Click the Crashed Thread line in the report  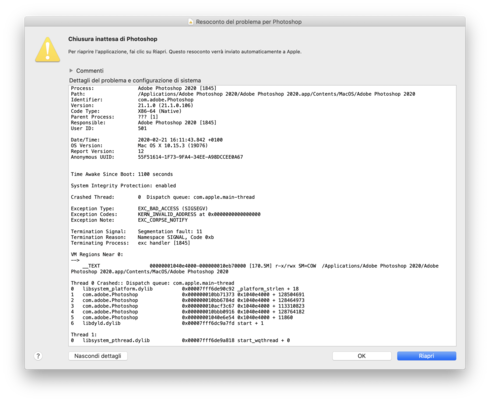(163, 197)
